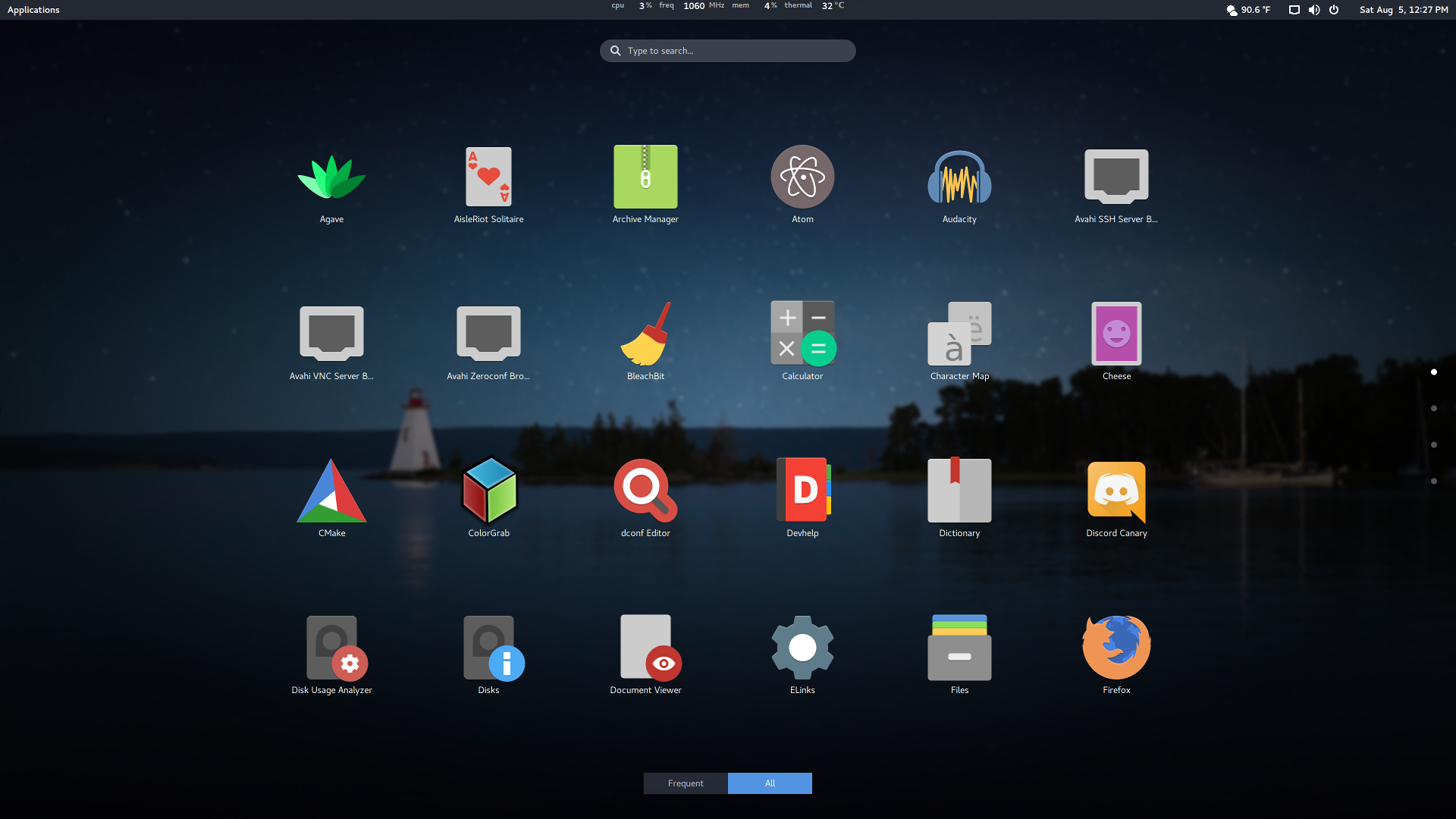Screen dimensions: 1456x819
Task: Start the ColorGrab app
Action: (x=488, y=491)
